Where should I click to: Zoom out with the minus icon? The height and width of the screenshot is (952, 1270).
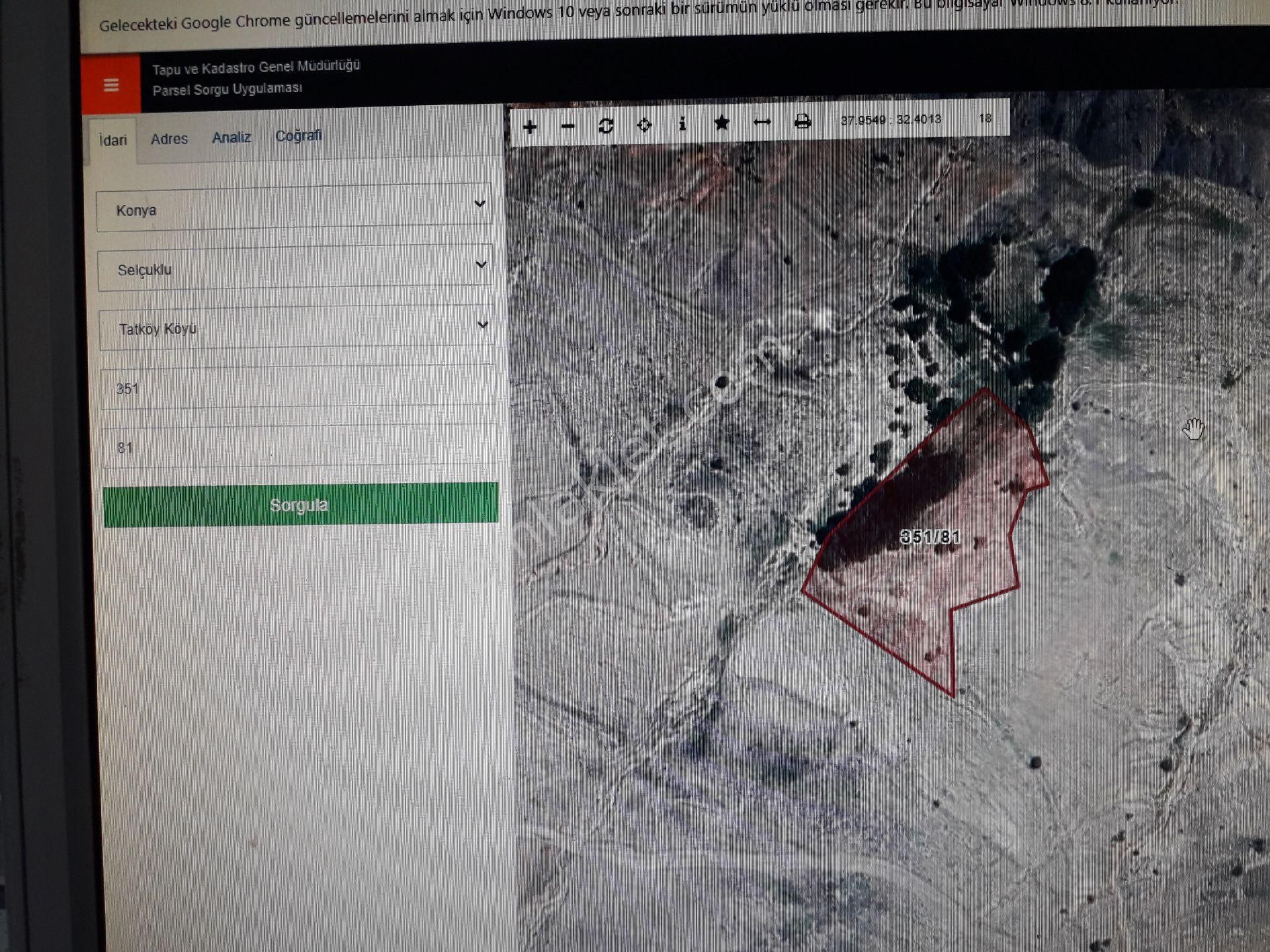point(568,126)
